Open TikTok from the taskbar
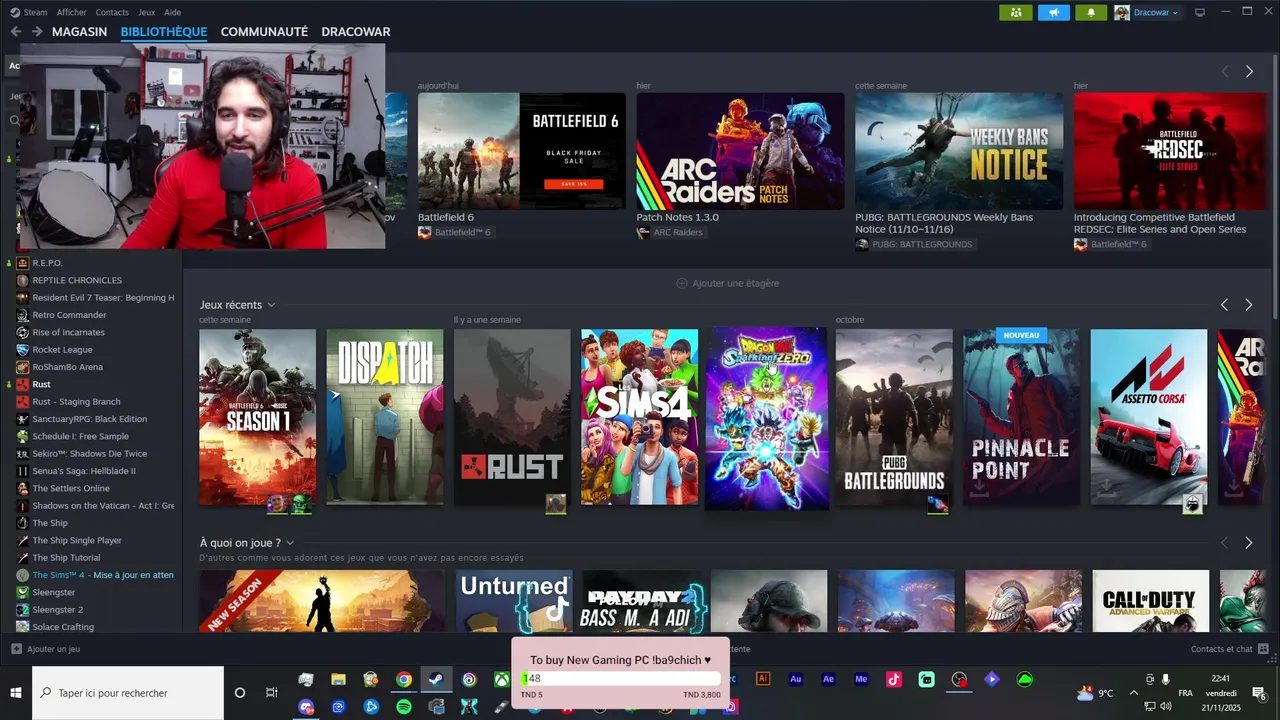Viewport: 1280px width, 720px height. coord(894,679)
